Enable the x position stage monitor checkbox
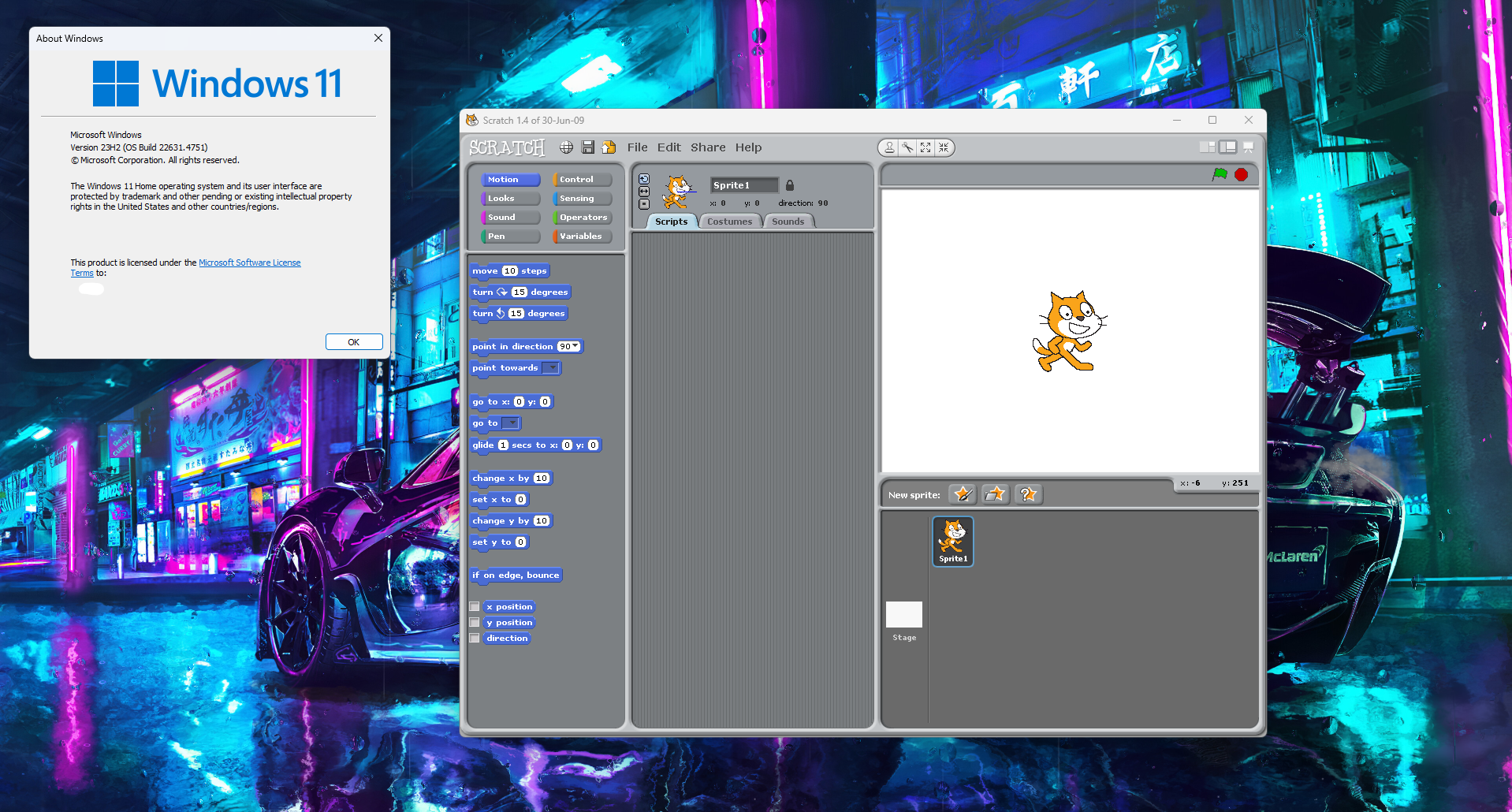Screen dimensions: 1512x812 point(475,606)
